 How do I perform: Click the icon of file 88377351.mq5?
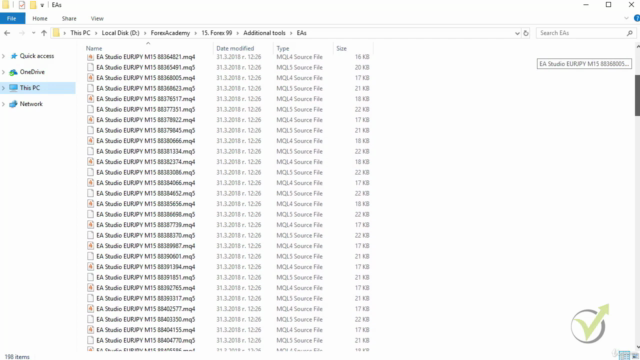click(90, 109)
